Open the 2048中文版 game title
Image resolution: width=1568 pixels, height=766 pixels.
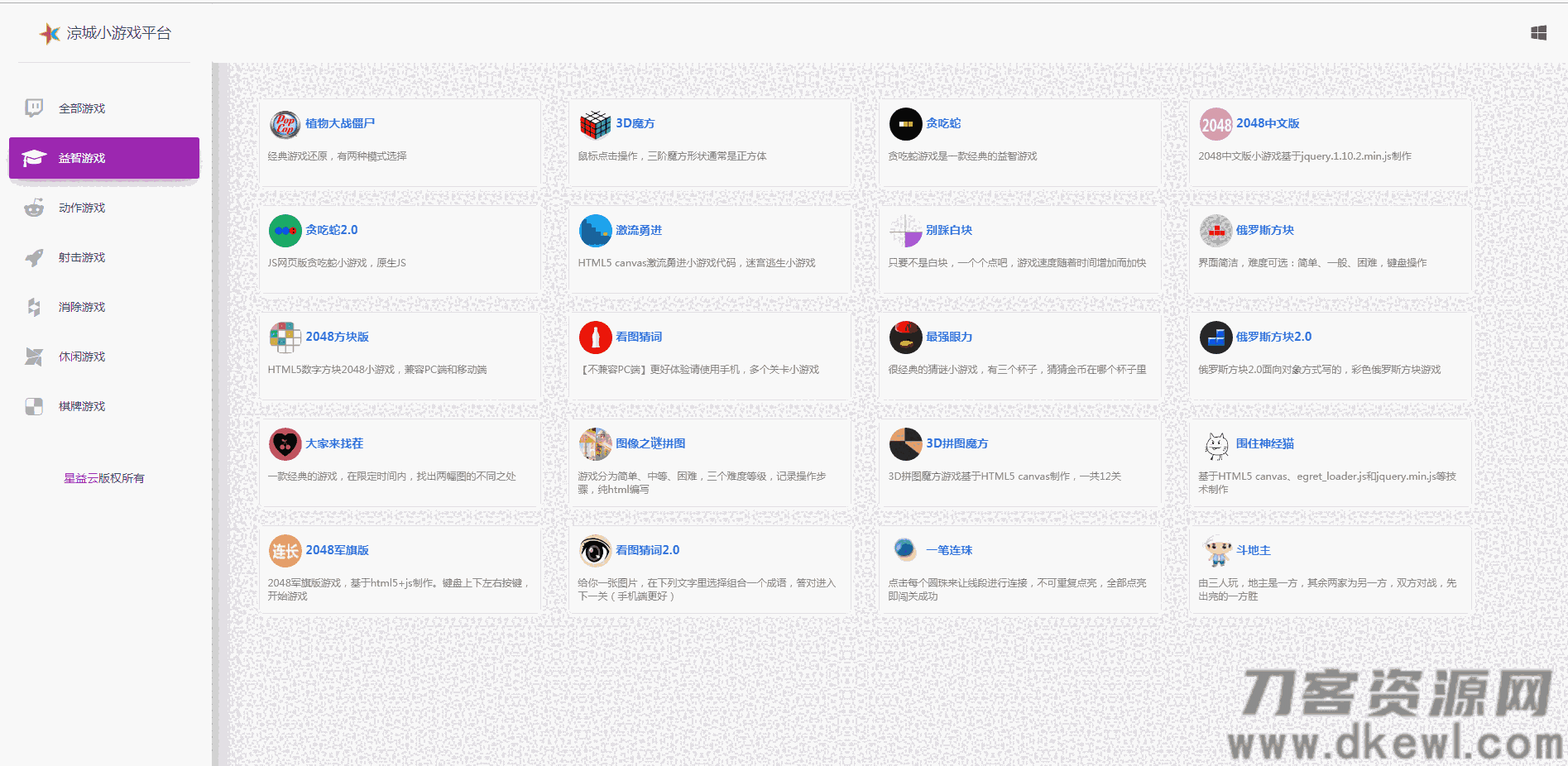[1268, 123]
